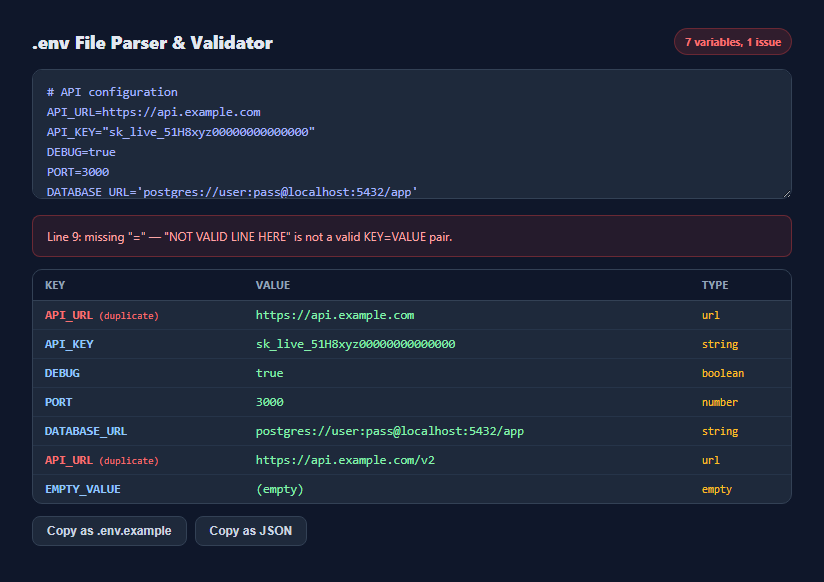The height and width of the screenshot is (582, 824).
Task: Click the '.env File Parser & Validator' heading
Action: pos(152,43)
